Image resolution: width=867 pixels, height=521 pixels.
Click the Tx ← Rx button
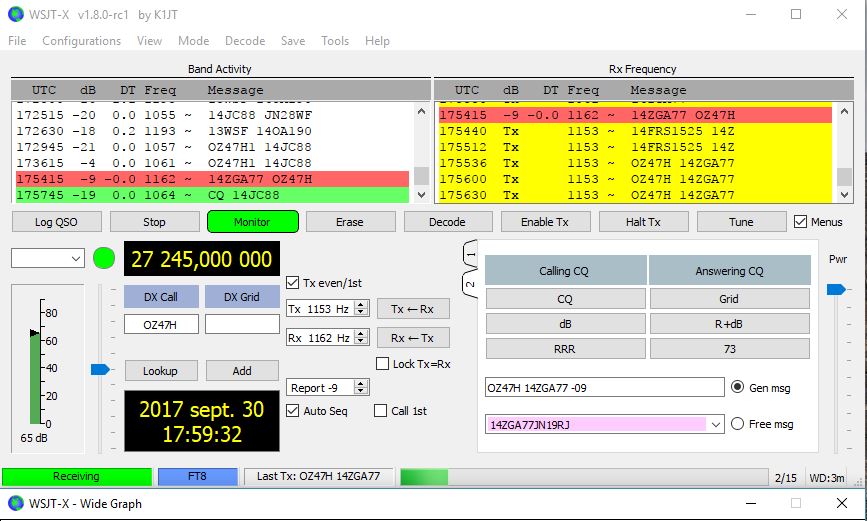pos(413,309)
